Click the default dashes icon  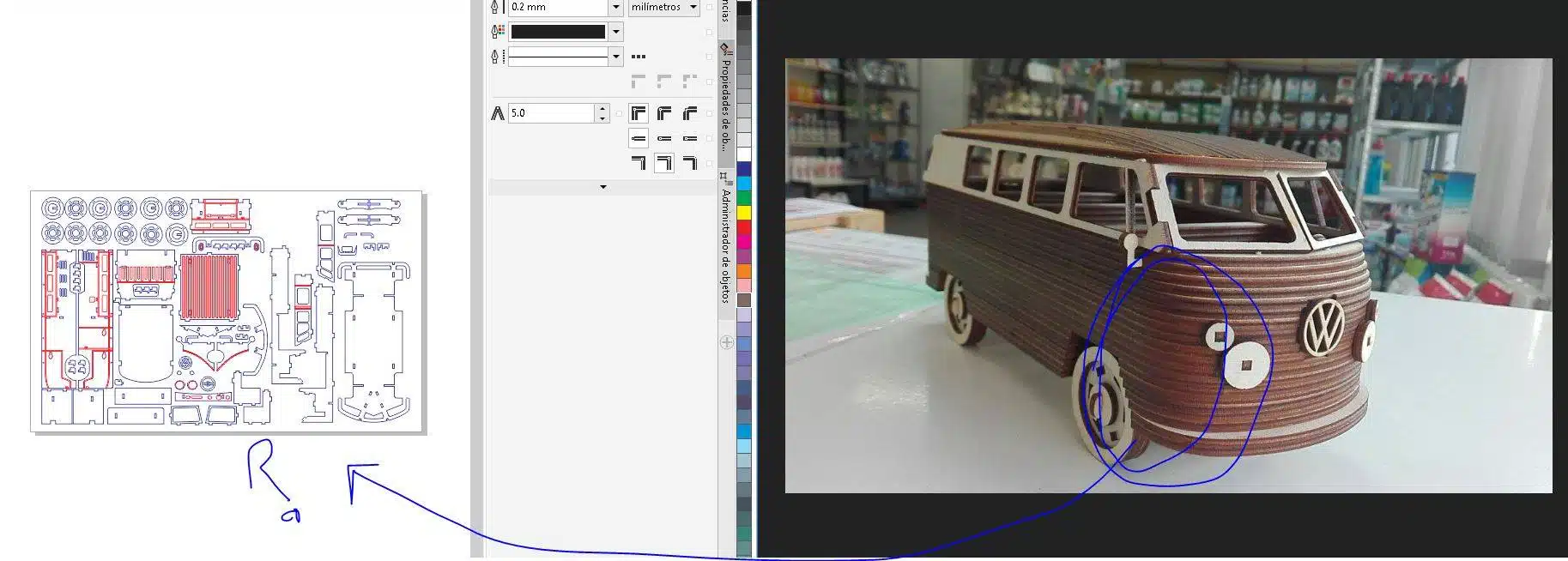pos(639,81)
